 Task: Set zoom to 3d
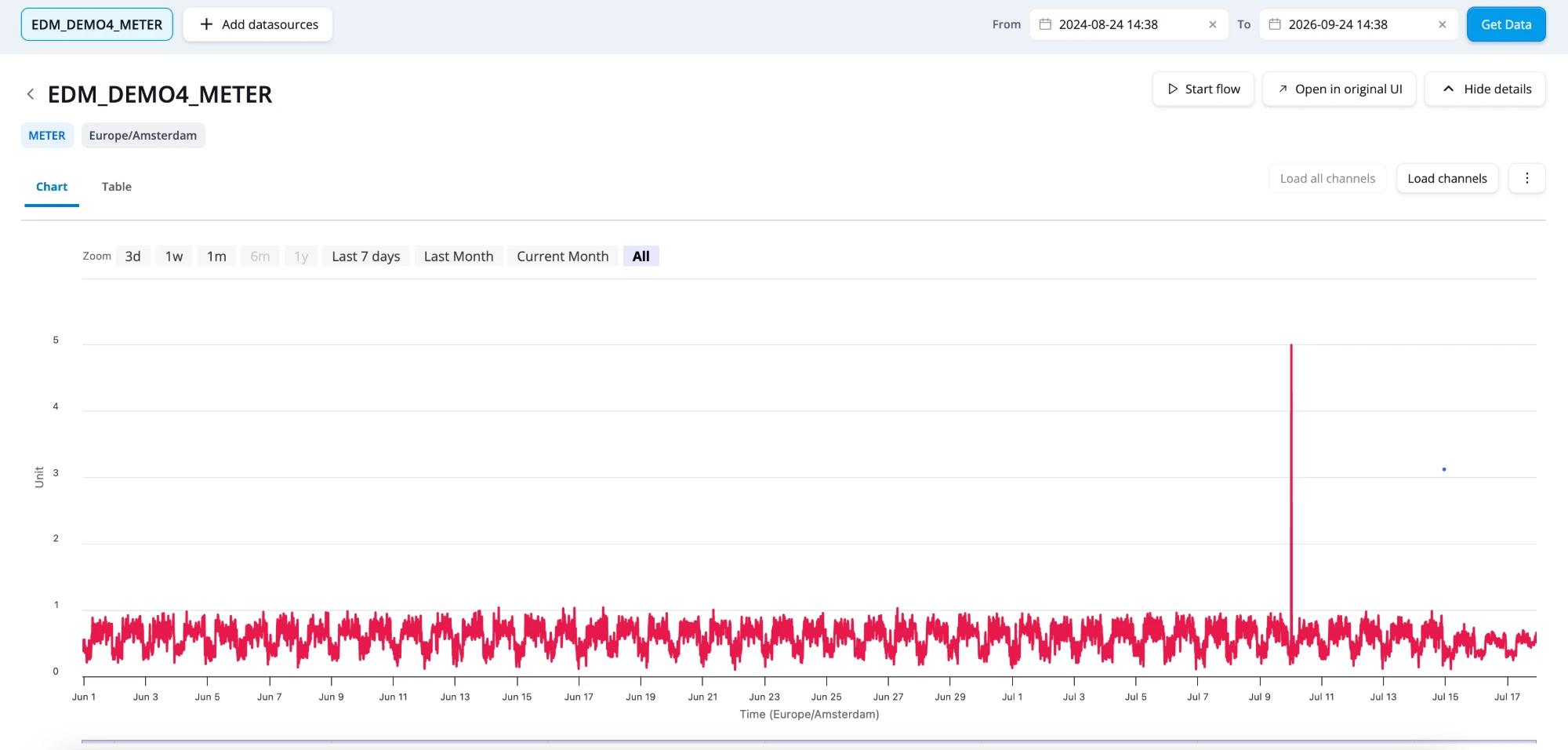[132, 257]
